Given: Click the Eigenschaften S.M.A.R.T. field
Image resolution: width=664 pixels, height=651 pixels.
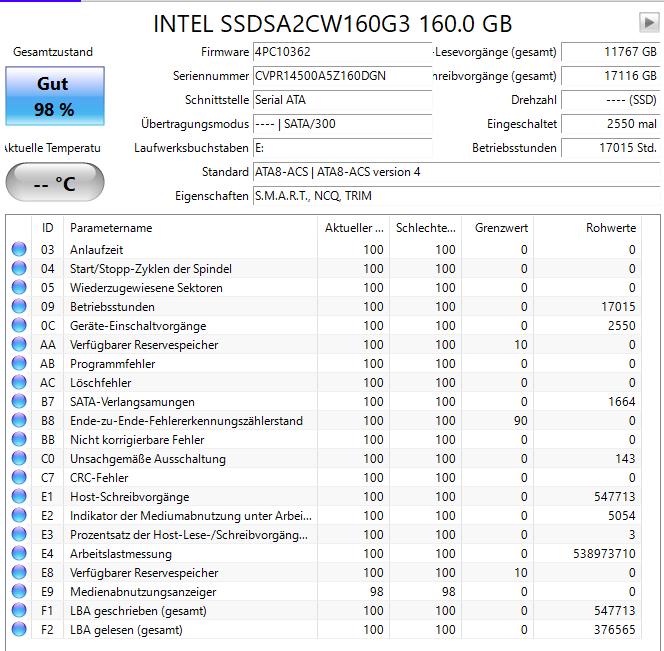Looking at the screenshot, I should tap(455, 196).
